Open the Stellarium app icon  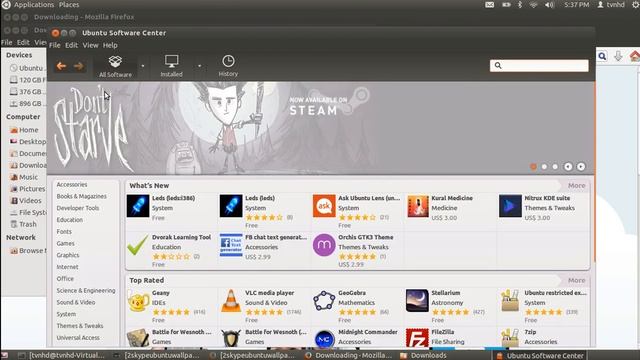tap(417, 301)
